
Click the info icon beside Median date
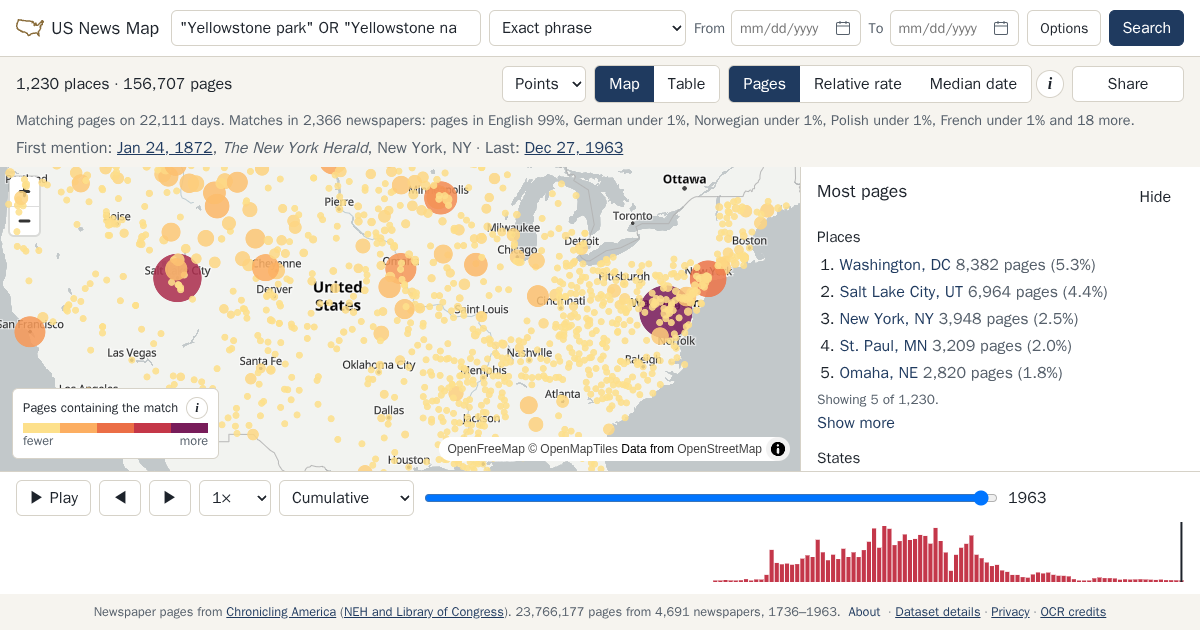[1049, 84]
